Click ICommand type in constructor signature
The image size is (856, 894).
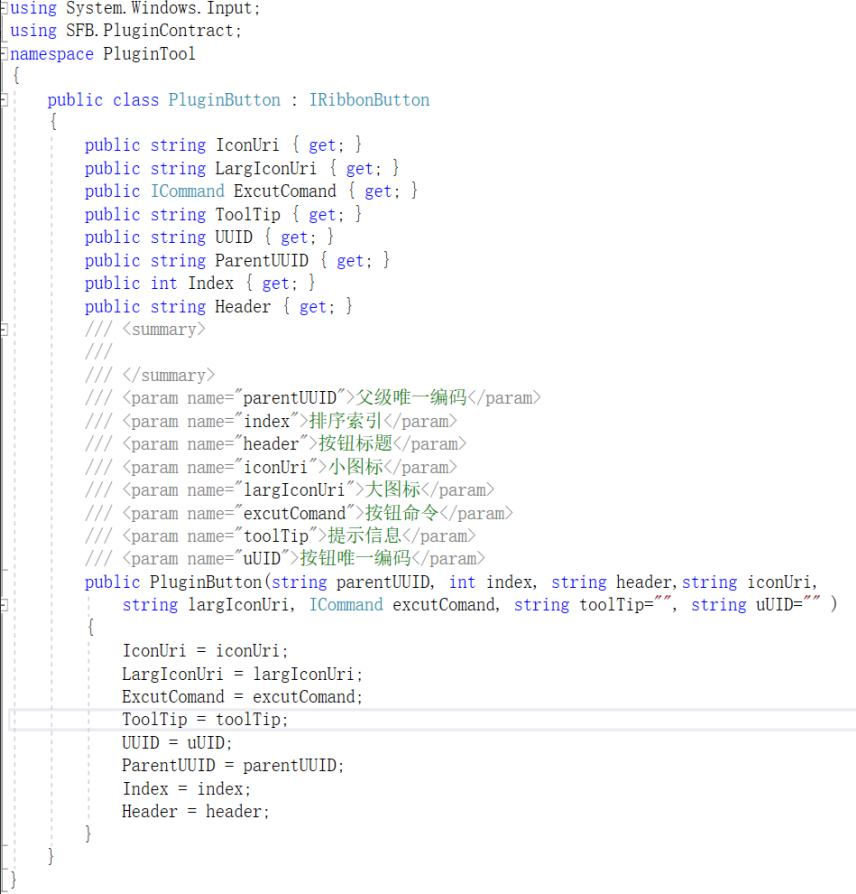pyautogui.click(x=346, y=605)
